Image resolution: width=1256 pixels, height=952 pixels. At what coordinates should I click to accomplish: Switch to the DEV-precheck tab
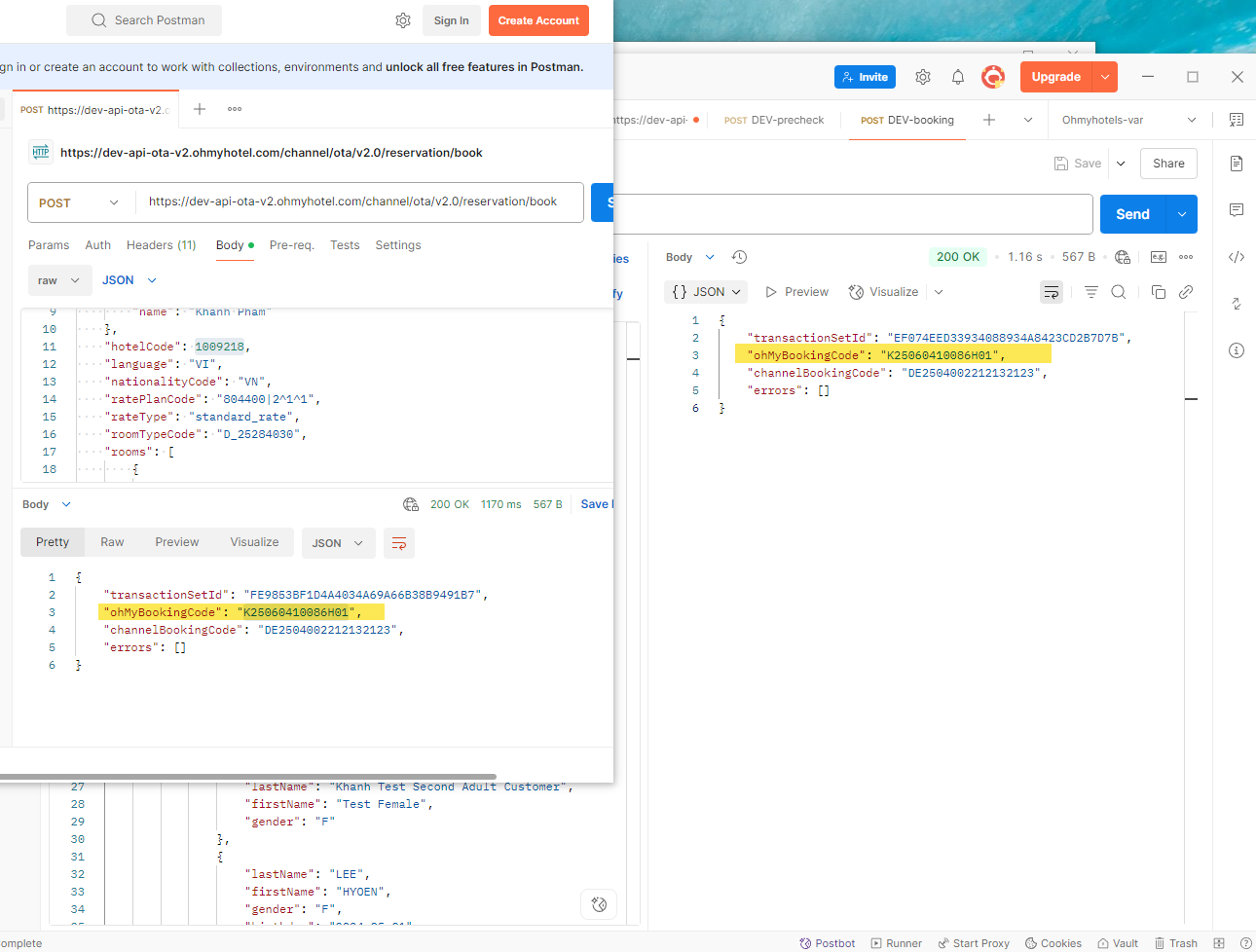(x=775, y=120)
